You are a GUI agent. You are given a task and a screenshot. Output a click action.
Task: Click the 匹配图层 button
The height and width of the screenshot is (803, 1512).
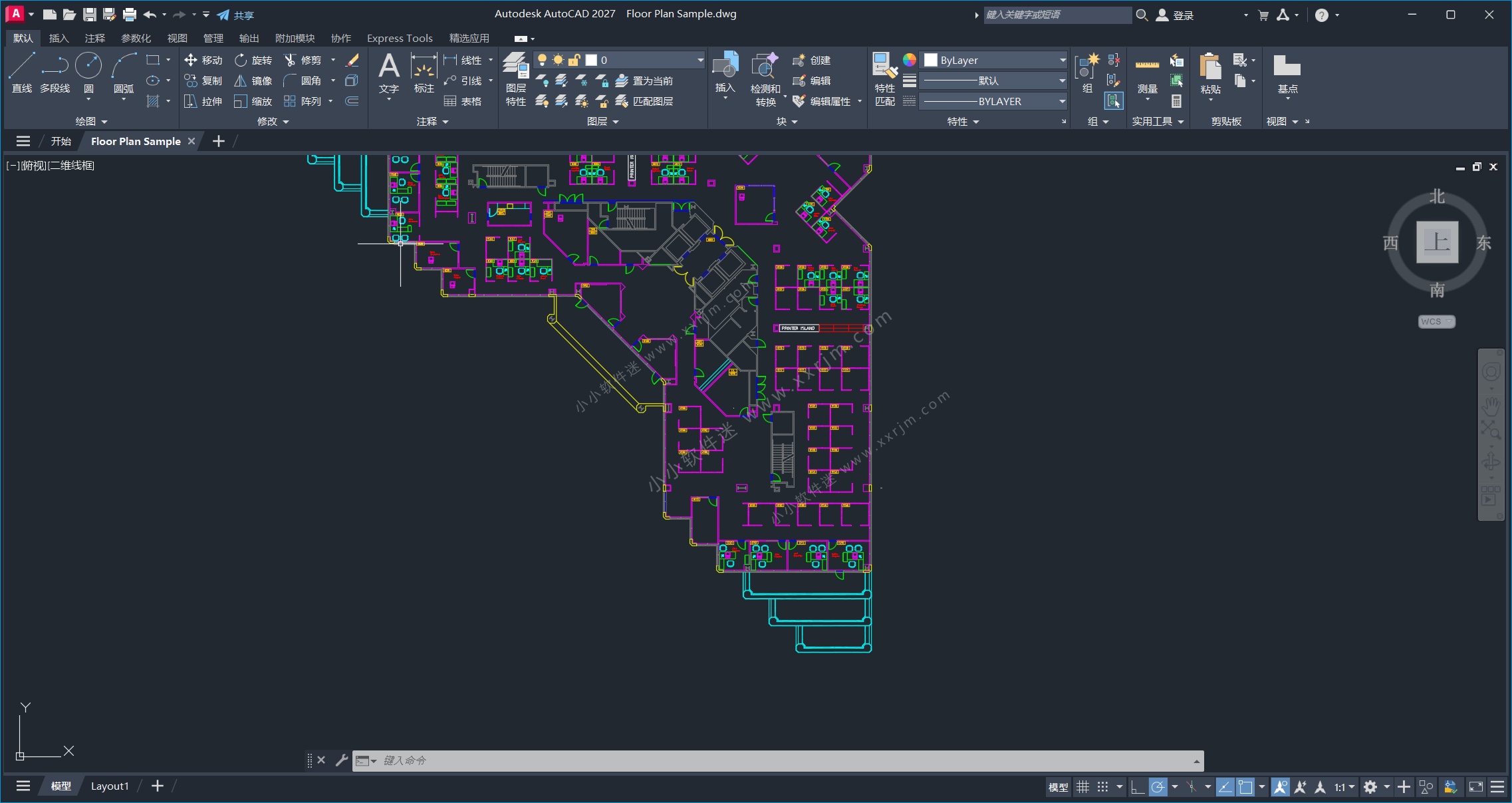coord(644,101)
